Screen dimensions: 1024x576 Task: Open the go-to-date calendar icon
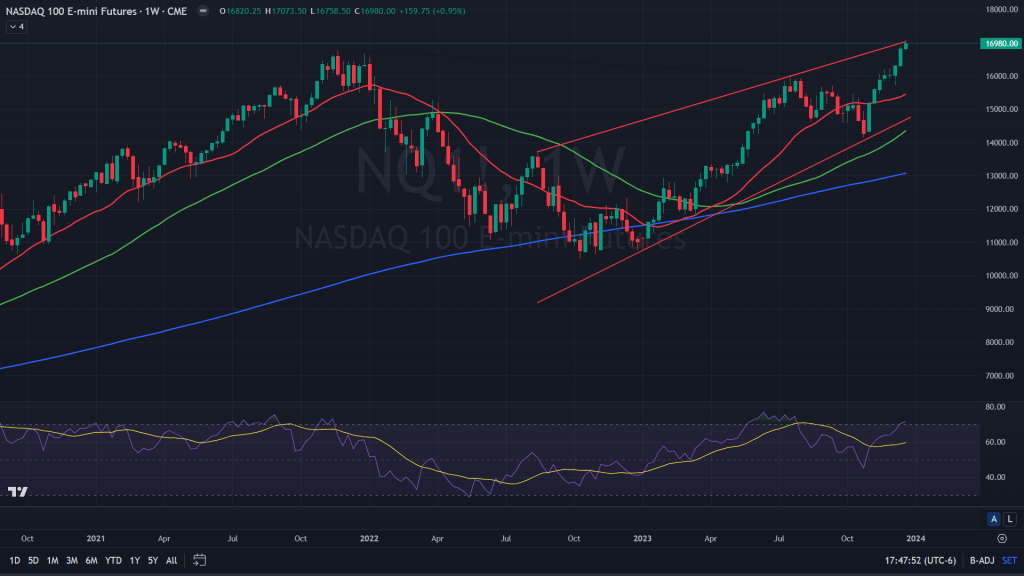point(200,560)
